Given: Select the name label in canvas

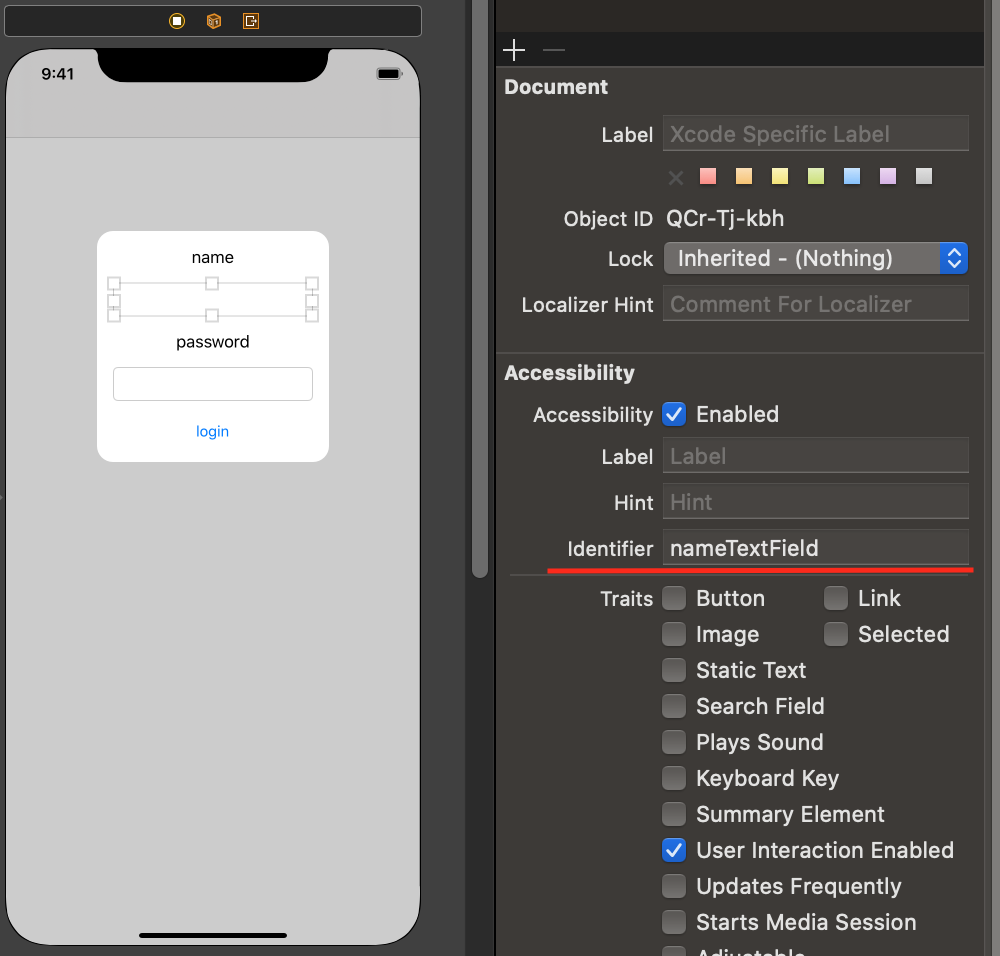Looking at the screenshot, I should coord(212,257).
